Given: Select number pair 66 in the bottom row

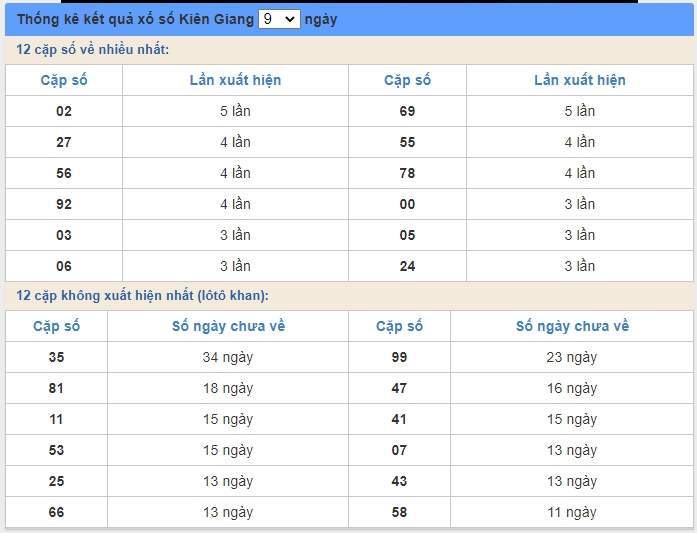Looking at the screenshot, I should click(x=56, y=512).
